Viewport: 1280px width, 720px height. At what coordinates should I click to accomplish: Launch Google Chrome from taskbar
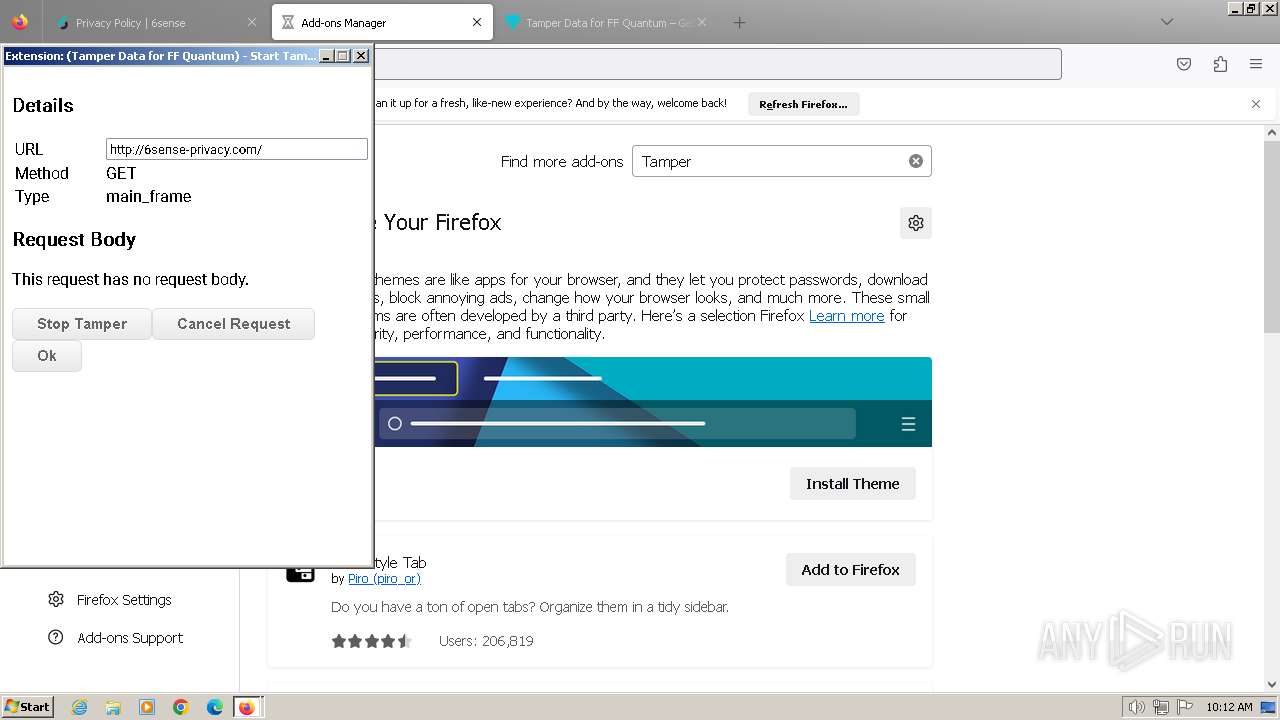[181, 707]
